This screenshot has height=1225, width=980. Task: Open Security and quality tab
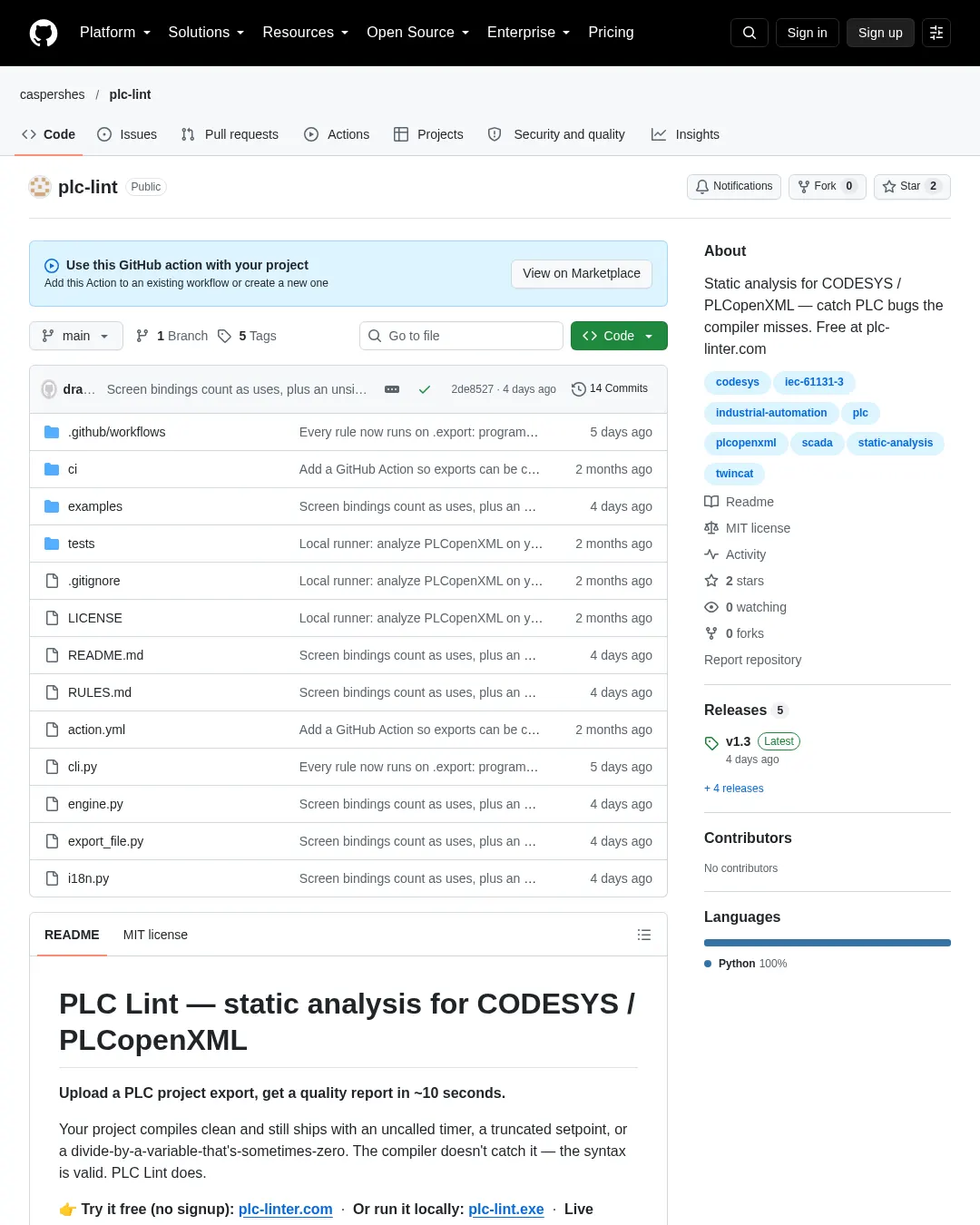coord(556,134)
